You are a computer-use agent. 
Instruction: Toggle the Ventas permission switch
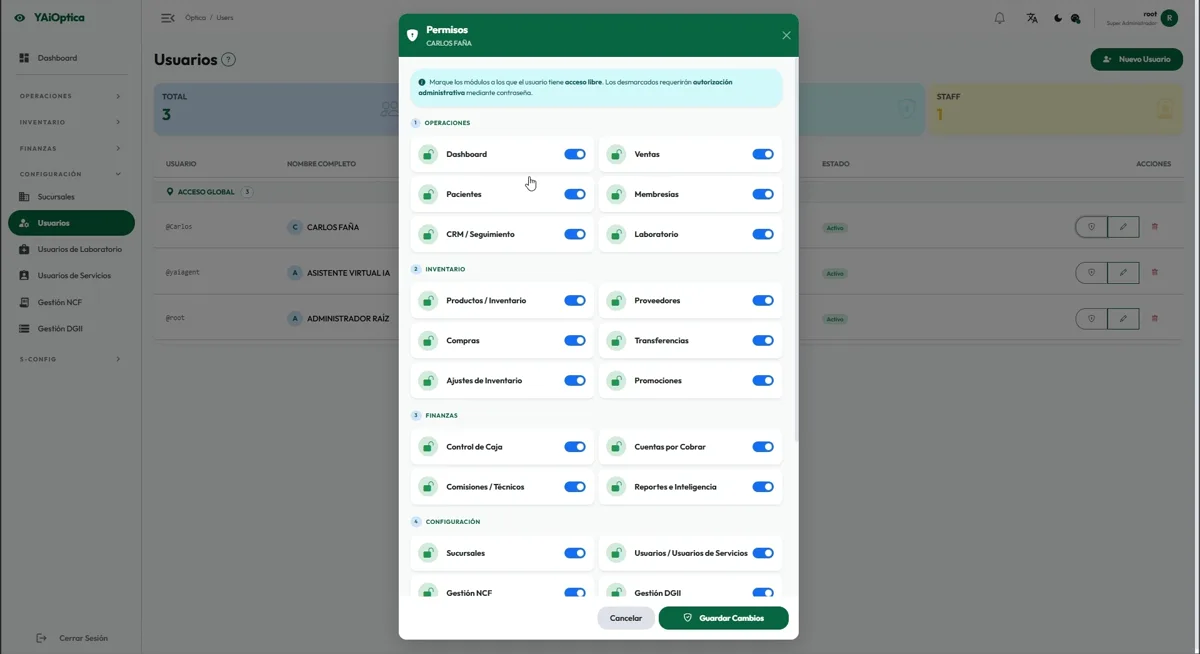point(763,154)
